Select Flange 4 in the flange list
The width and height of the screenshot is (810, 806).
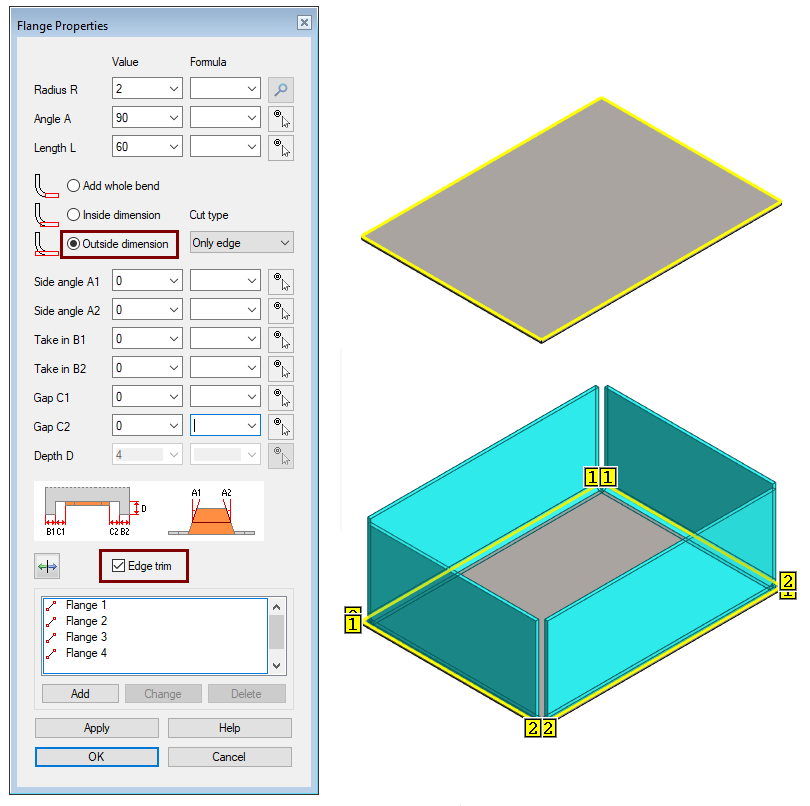(x=86, y=653)
